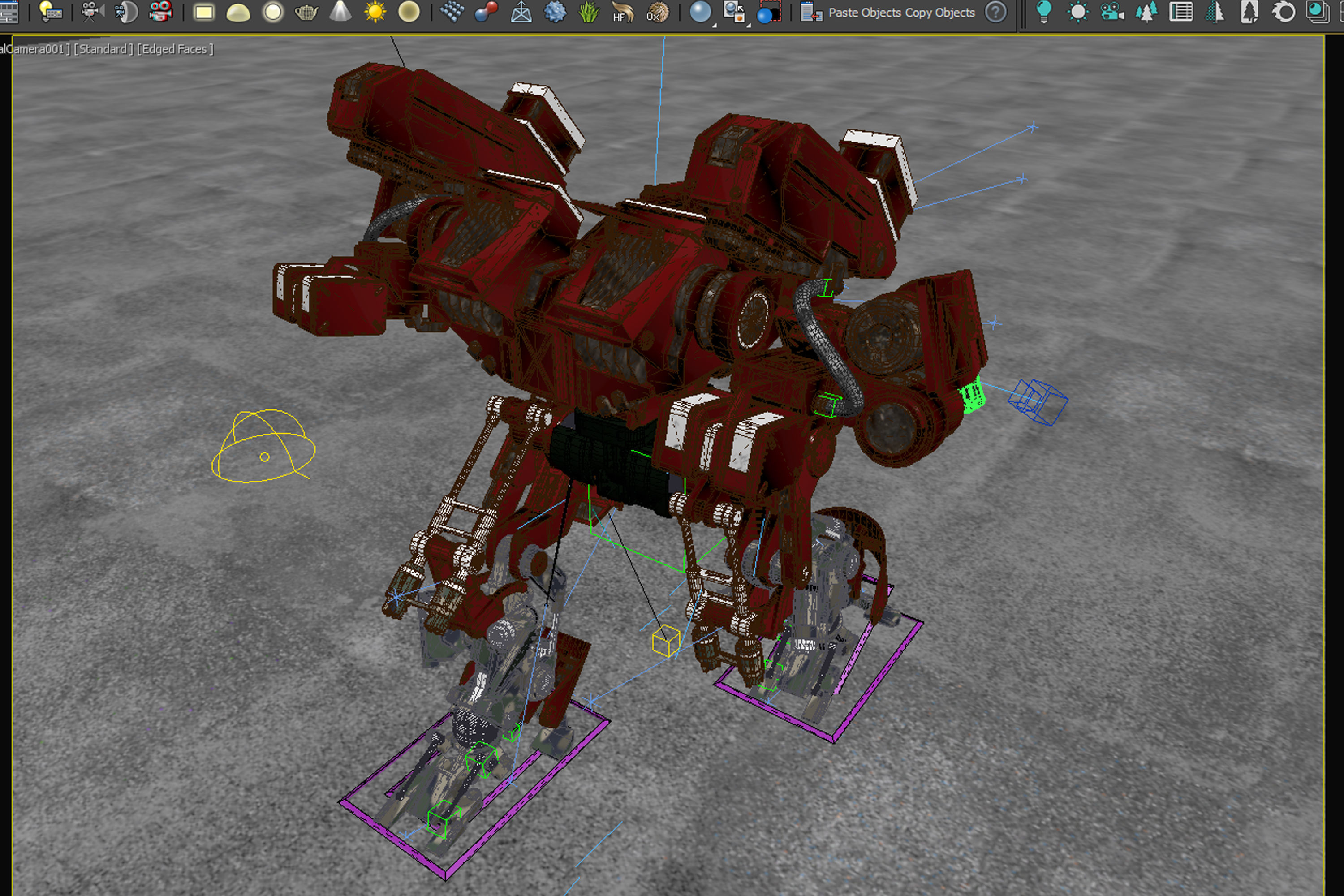Click the proxy export box icon
The width and height of the screenshot is (1344, 896).
tap(521, 12)
